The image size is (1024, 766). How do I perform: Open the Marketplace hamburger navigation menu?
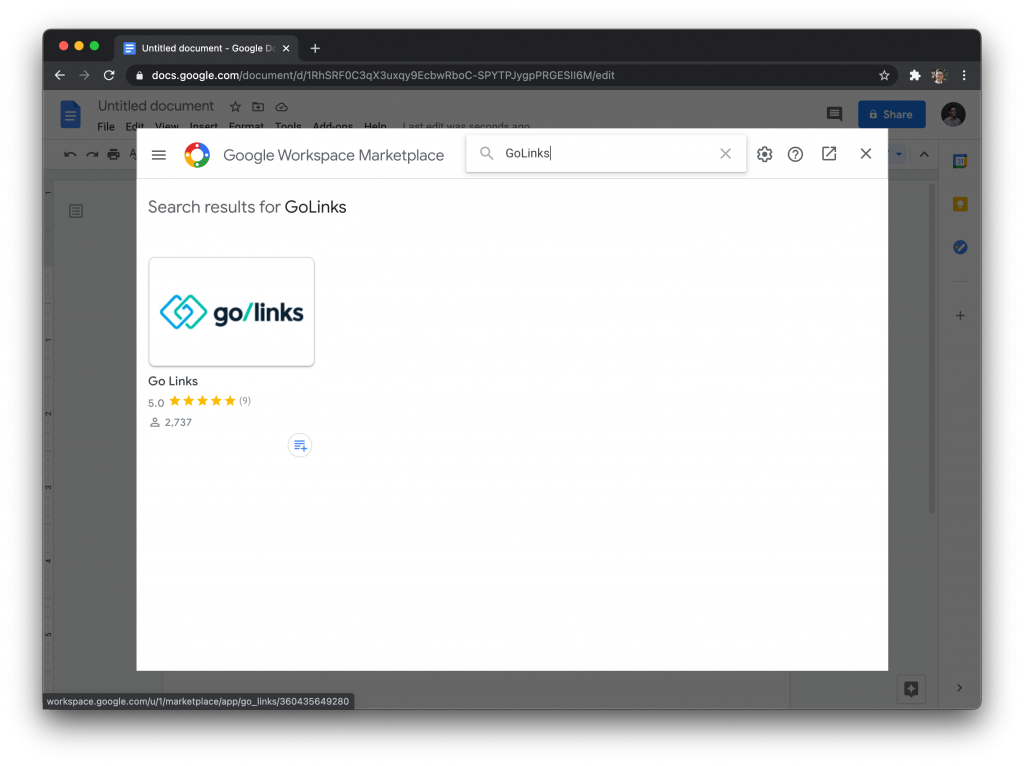point(158,154)
